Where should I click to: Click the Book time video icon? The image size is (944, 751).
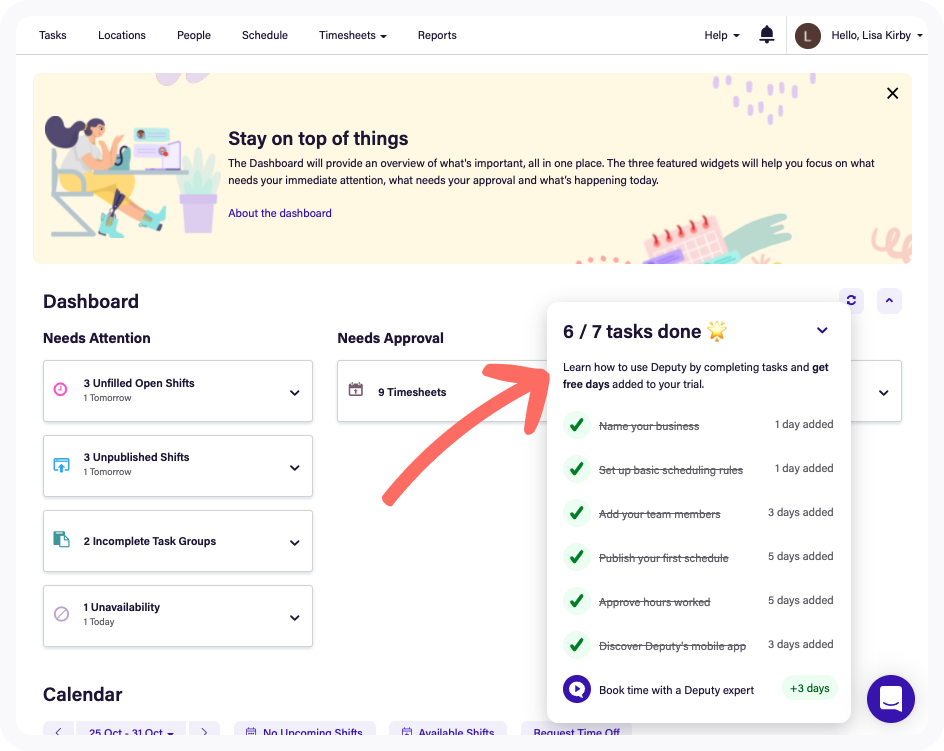(x=577, y=689)
